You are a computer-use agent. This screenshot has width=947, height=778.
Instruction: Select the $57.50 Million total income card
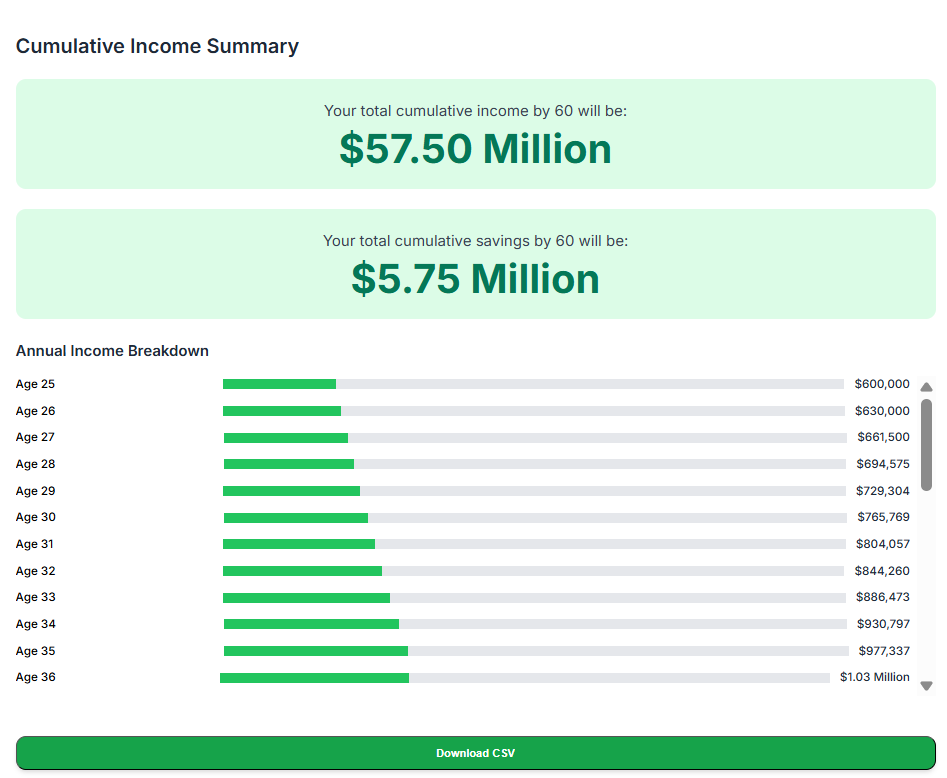[475, 134]
